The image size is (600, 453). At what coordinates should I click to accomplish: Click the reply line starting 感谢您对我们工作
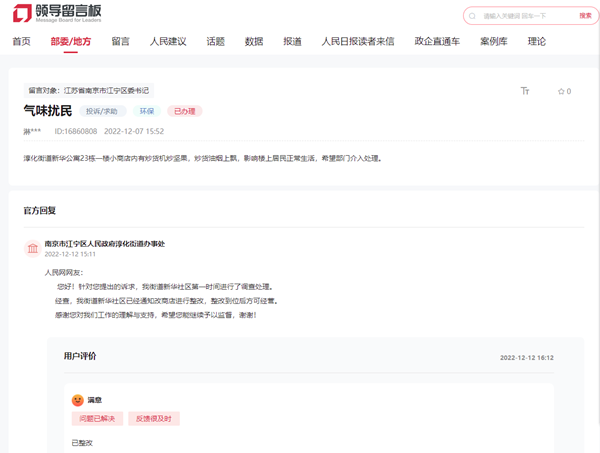[x=156, y=315]
